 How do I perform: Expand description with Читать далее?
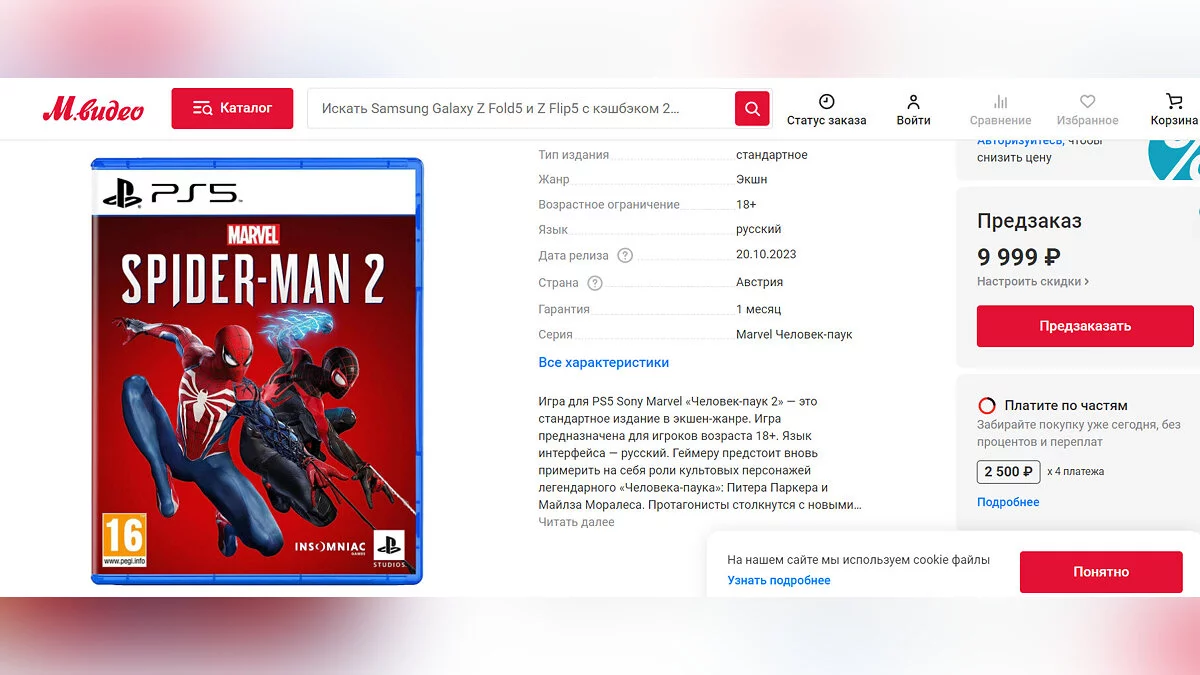coord(576,522)
